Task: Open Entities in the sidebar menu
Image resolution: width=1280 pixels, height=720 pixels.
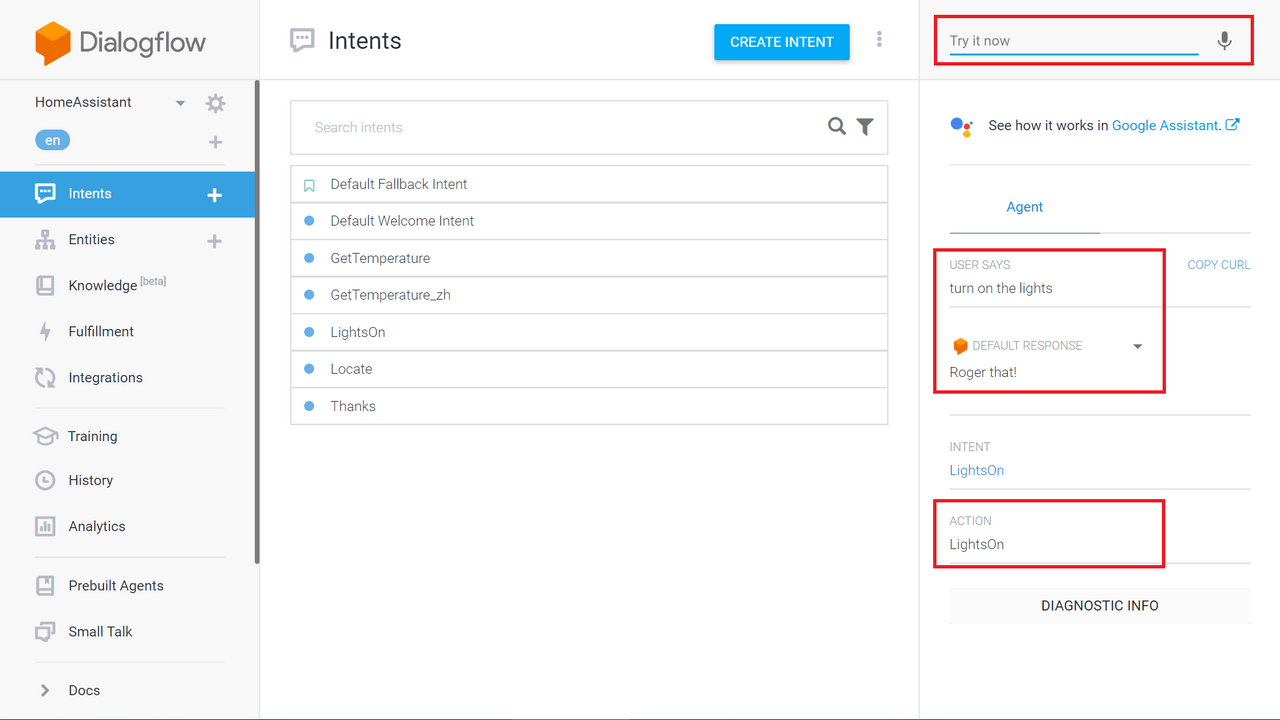Action: [x=91, y=240]
